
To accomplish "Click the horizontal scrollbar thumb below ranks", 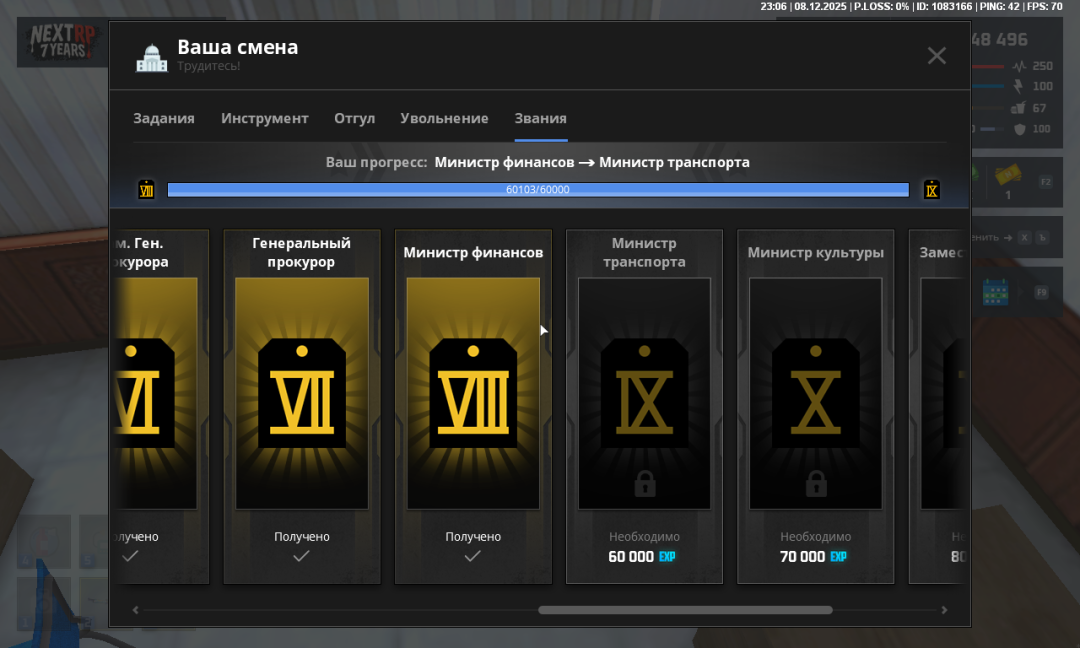I will [685, 610].
